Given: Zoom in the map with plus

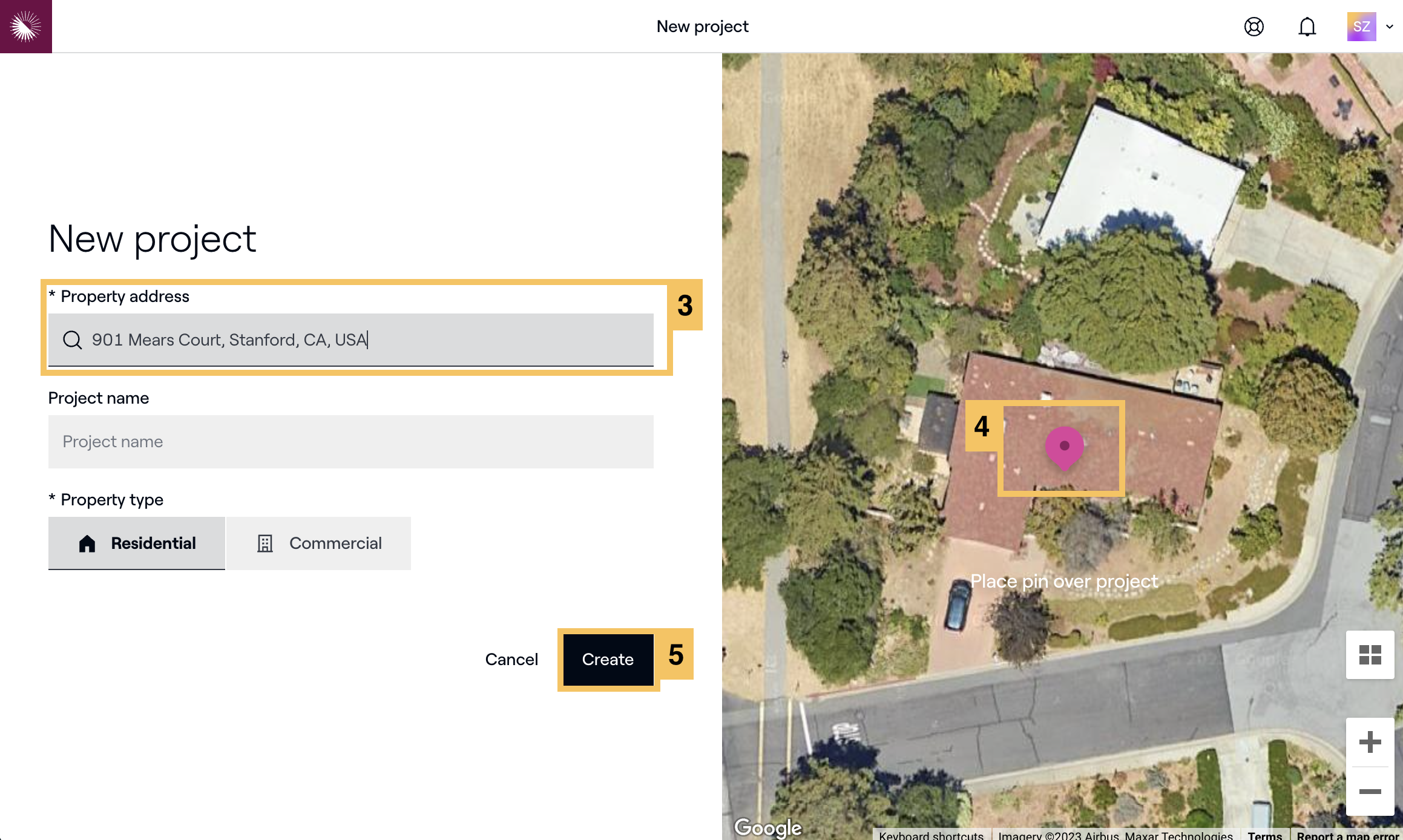Looking at the screenshot, I should point(1370,742).
